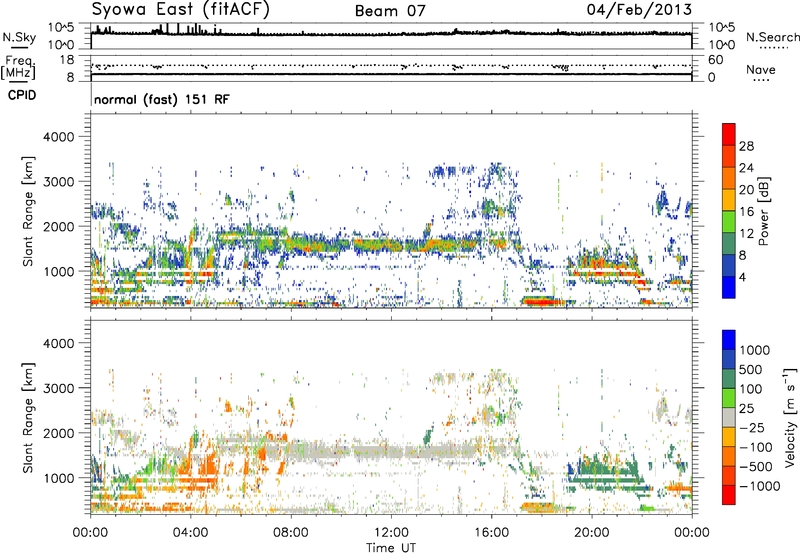Select the '16' power colorbar label
The image size is (800, 554).
(x=746, y=212)
